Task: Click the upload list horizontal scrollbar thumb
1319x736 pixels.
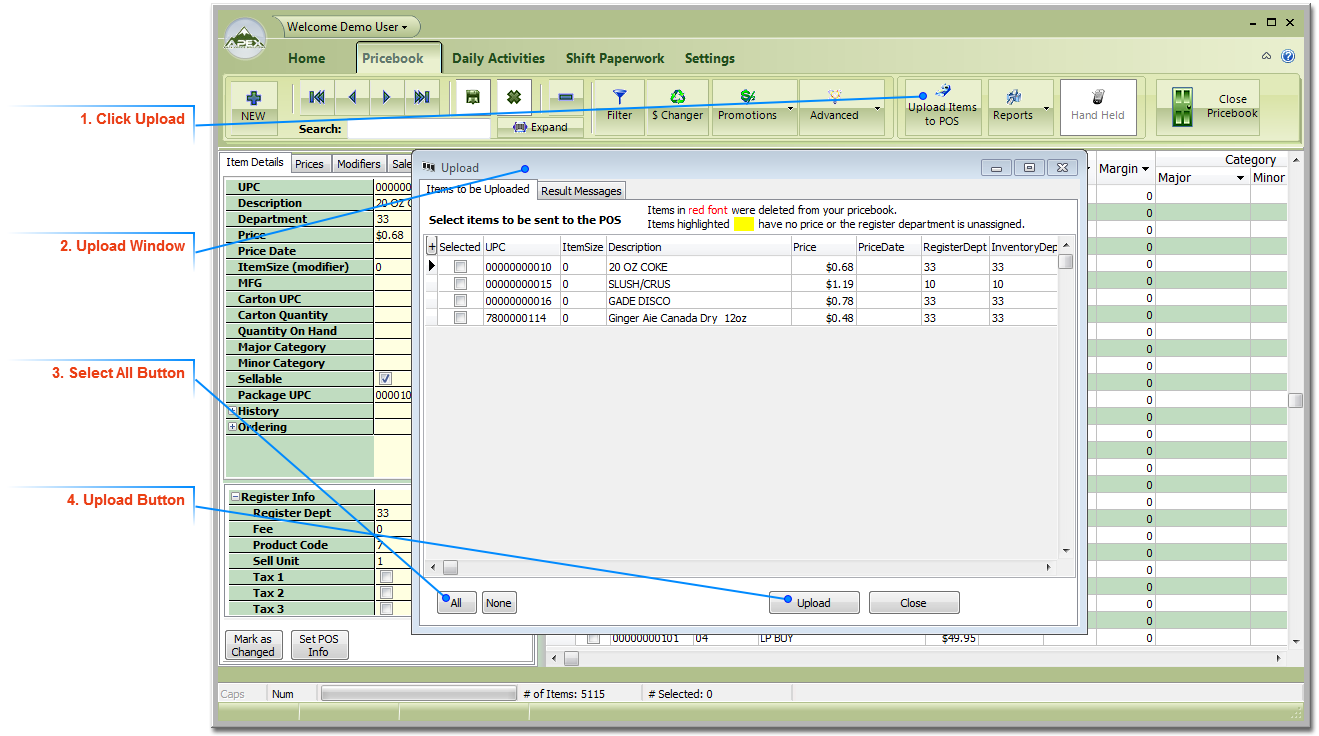Action: [x=451, y=567]
